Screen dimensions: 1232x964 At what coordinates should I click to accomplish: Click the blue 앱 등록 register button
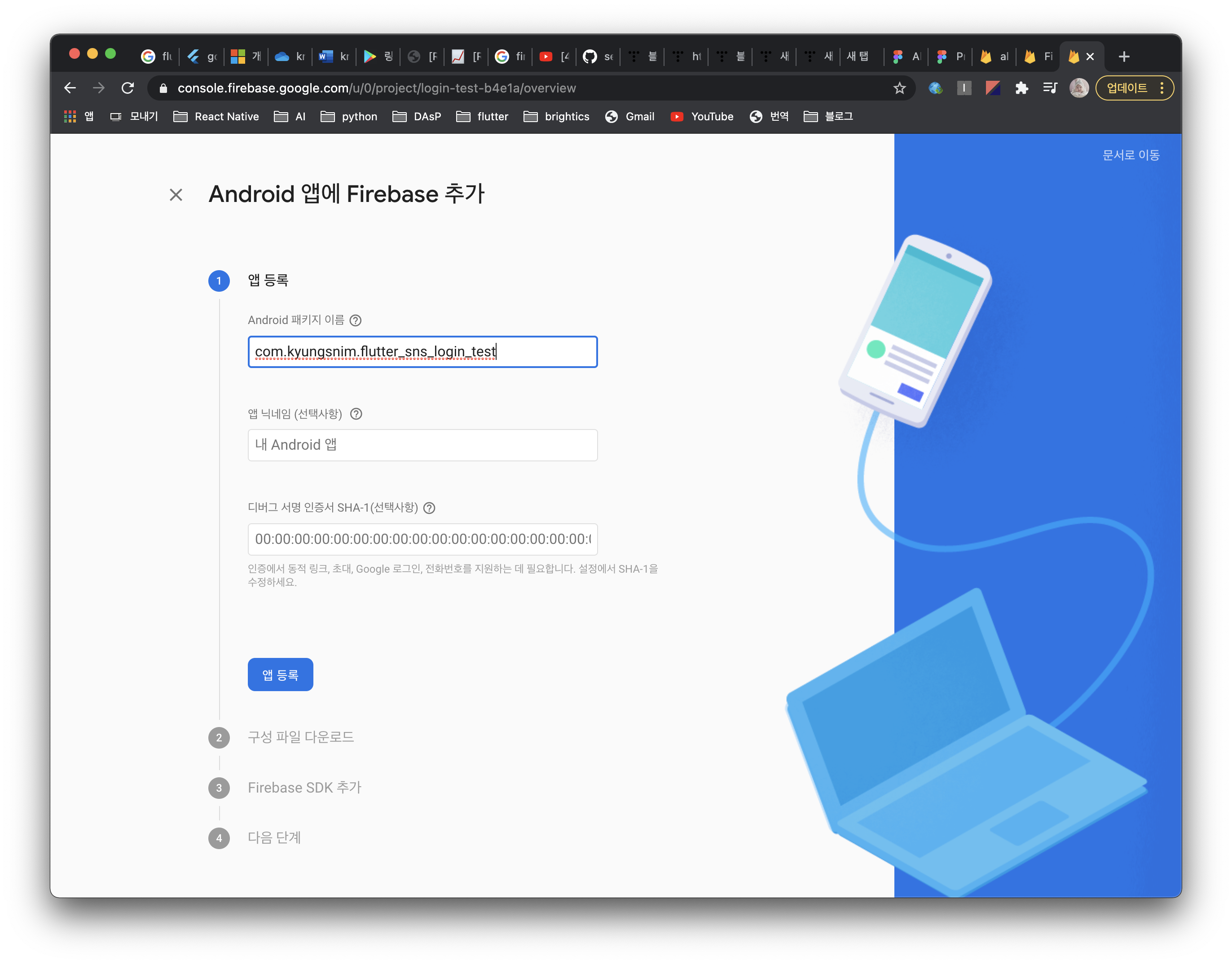(x=280, y=675)
